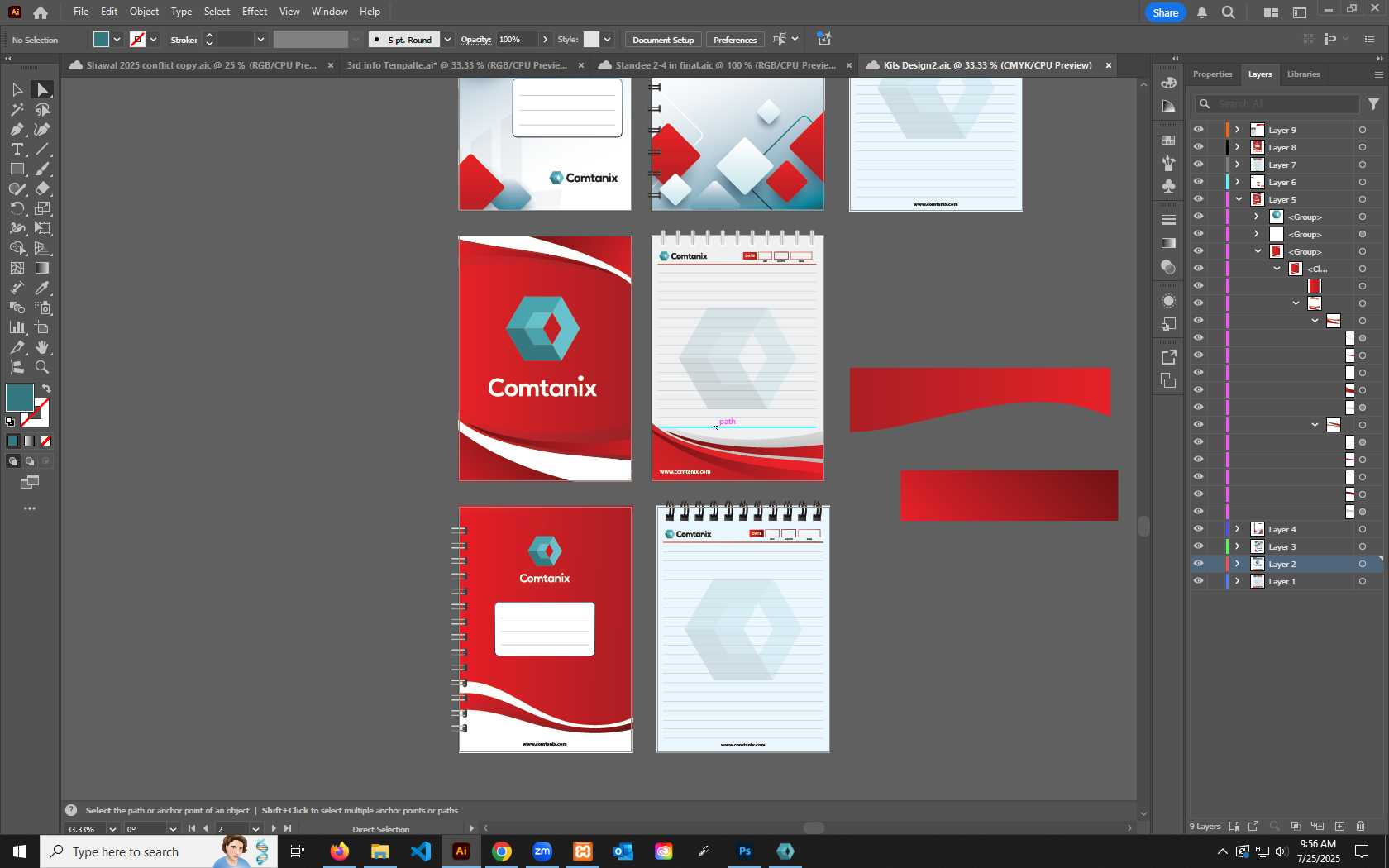1389x868 pixels.
Task: Select the Selection tool arrow
Action: click(17, 89)
